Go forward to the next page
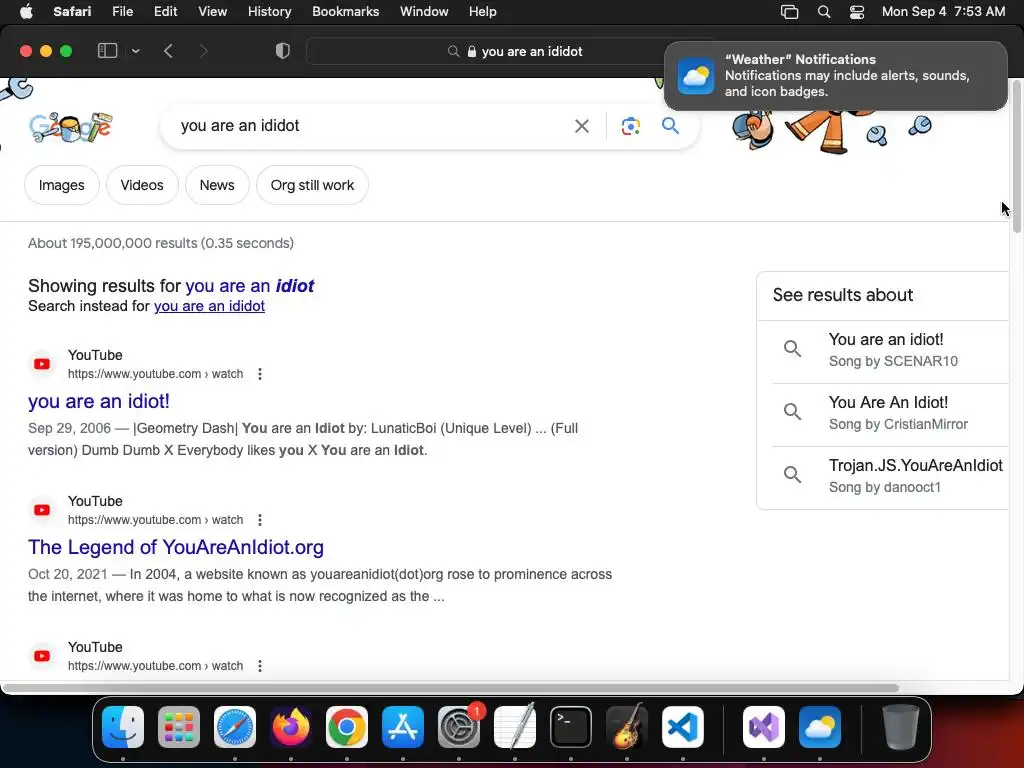This screenshot has height=768, width=1024. tap(203, 51)
